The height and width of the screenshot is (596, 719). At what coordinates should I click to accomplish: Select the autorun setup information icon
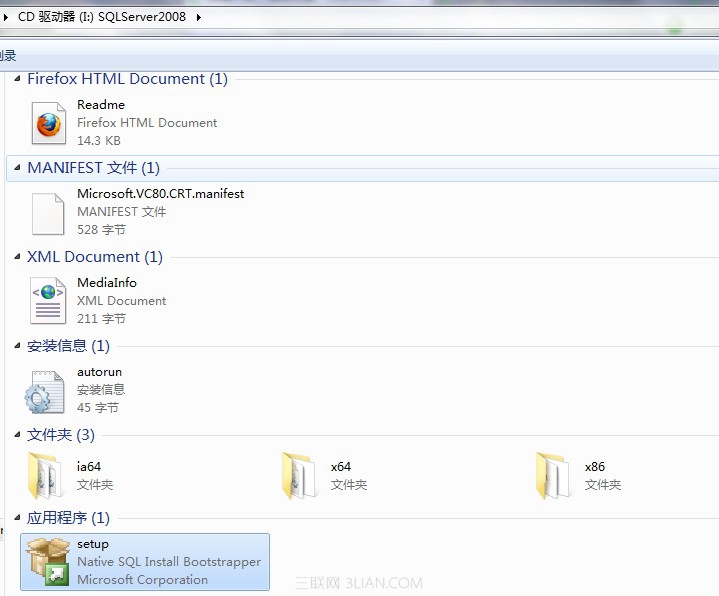44,392
